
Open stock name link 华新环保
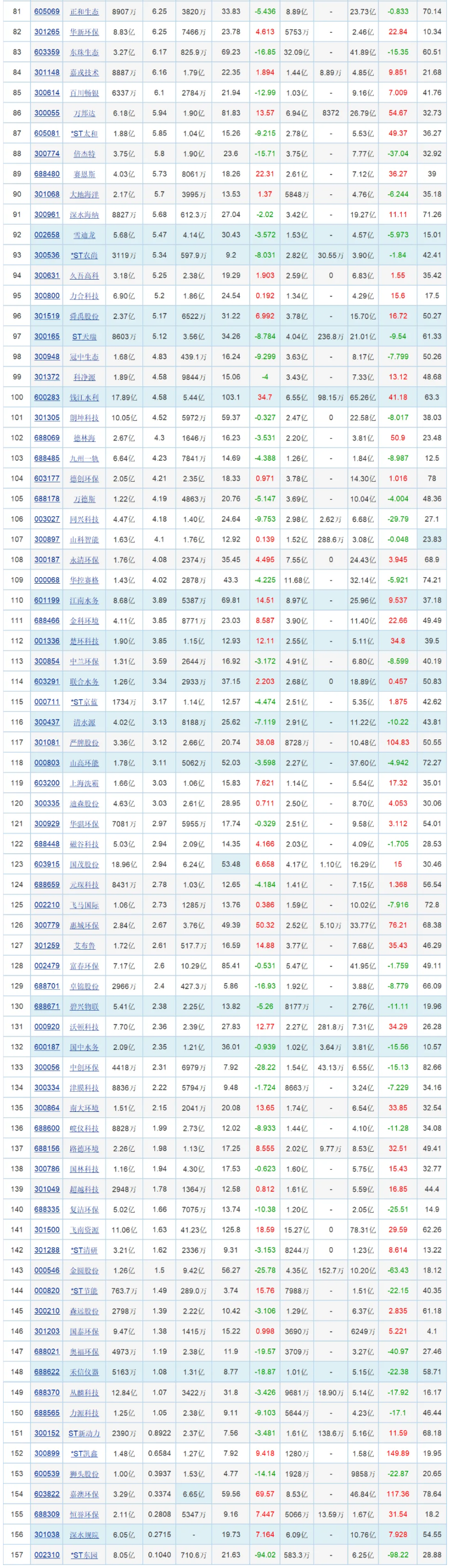point(84,32)
